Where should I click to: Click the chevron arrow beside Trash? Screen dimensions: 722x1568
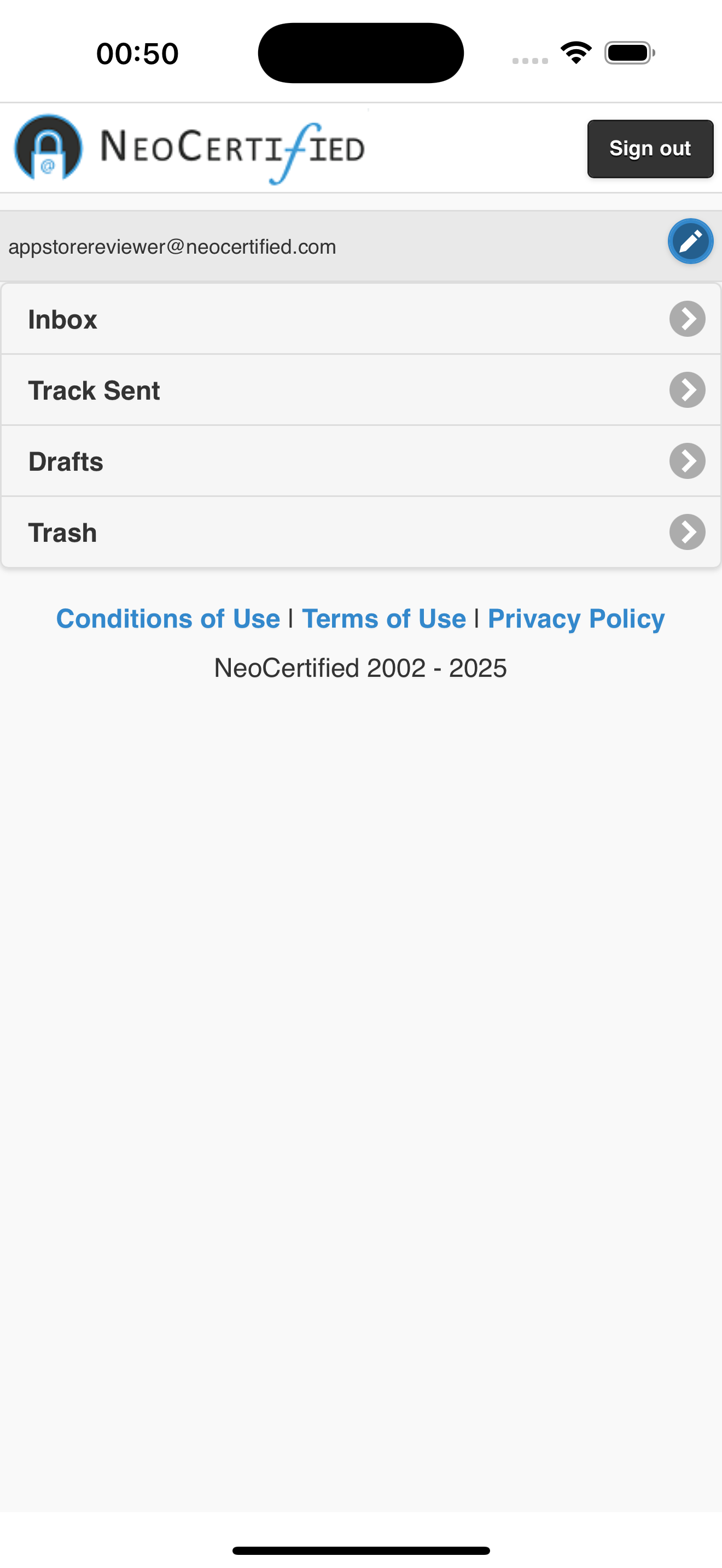pos(688,532)
